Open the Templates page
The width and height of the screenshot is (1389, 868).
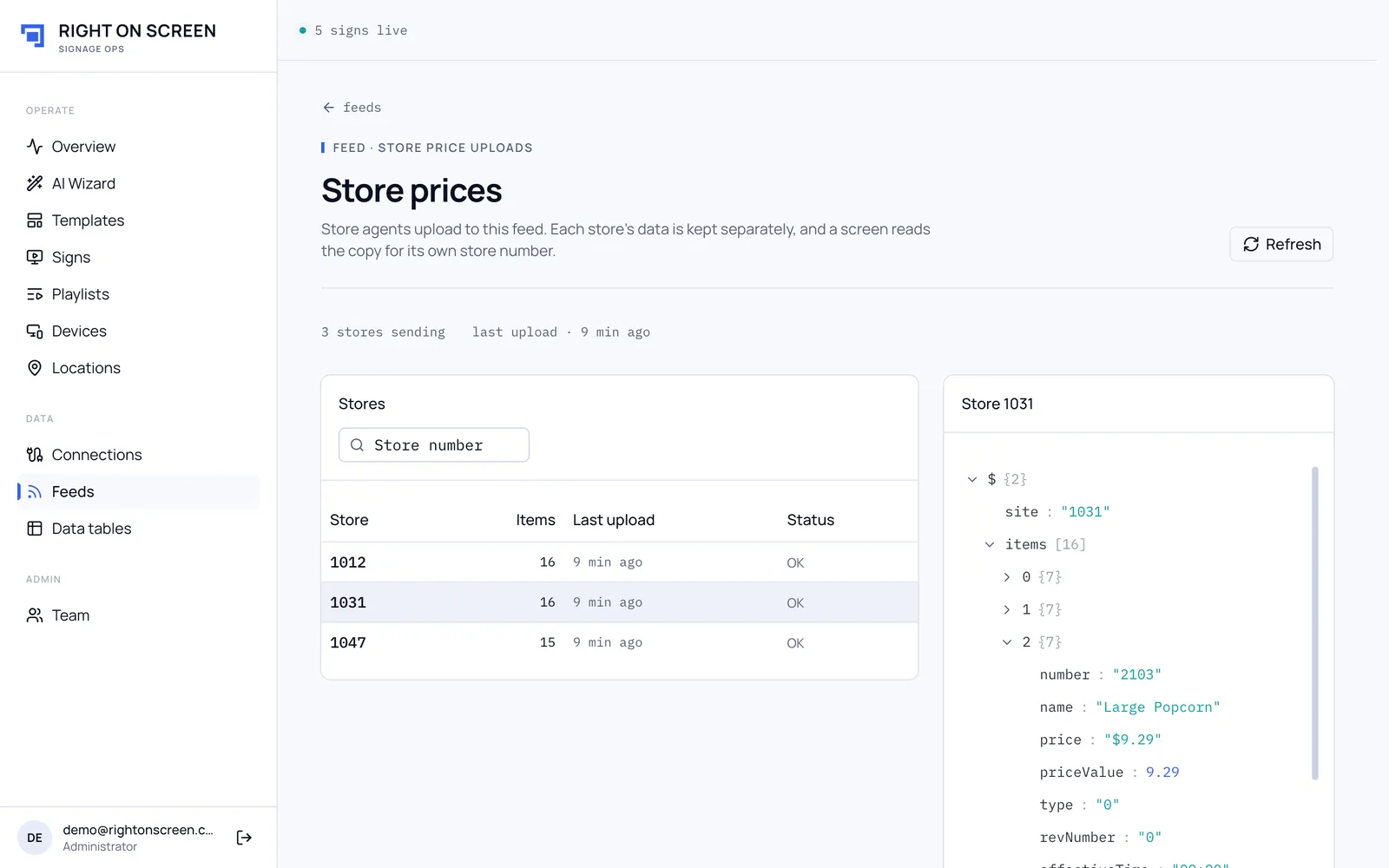click(139, 220)
